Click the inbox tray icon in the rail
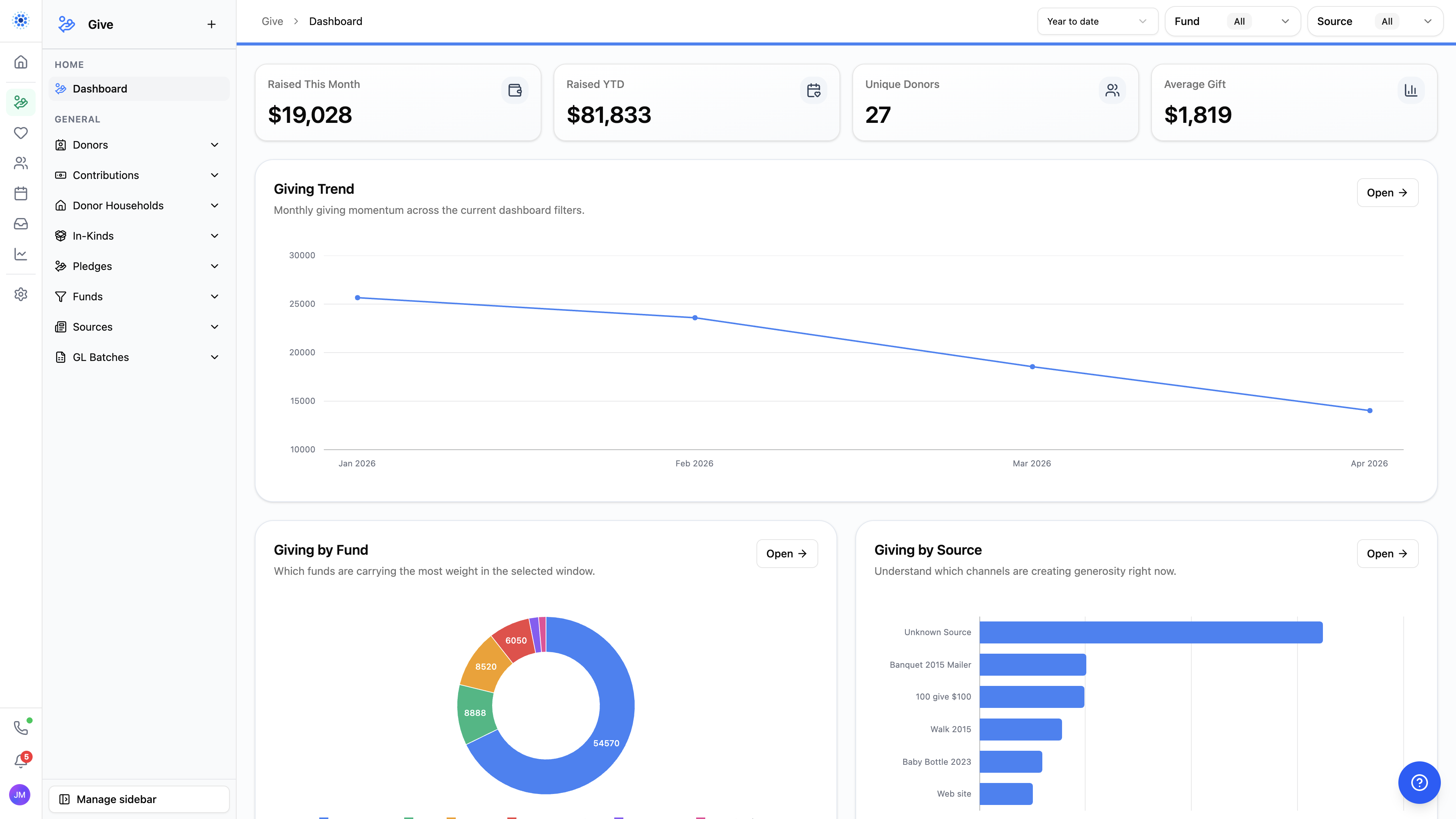The image size is (1456, 819). click(x=21, y=224)
